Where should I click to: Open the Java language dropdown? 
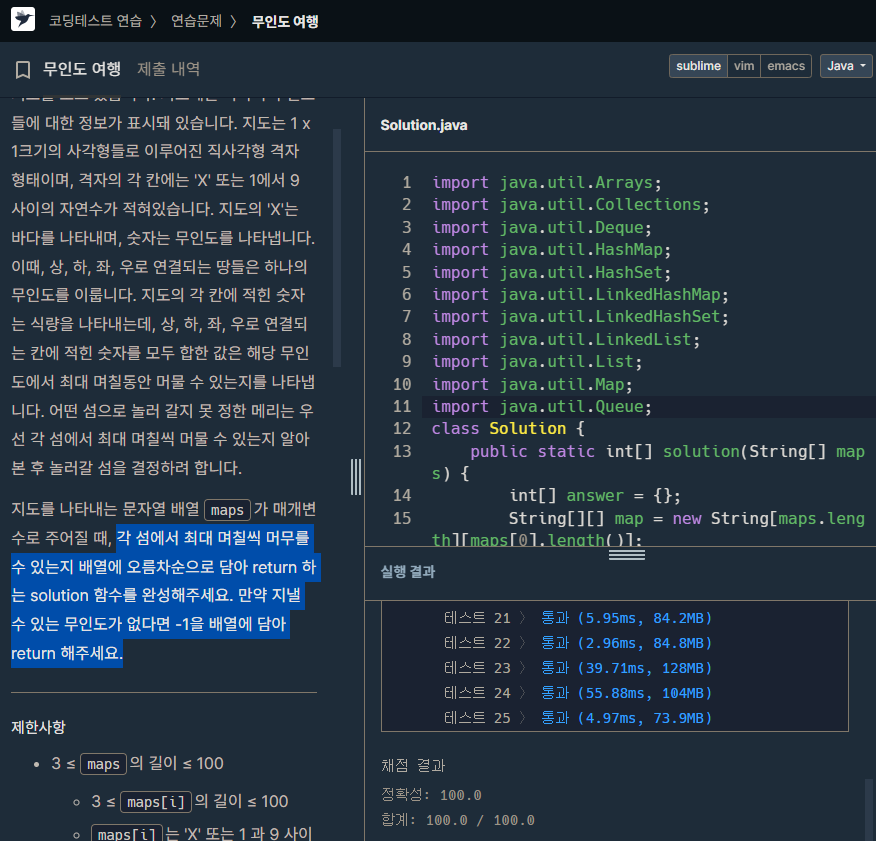click(845, 66)
